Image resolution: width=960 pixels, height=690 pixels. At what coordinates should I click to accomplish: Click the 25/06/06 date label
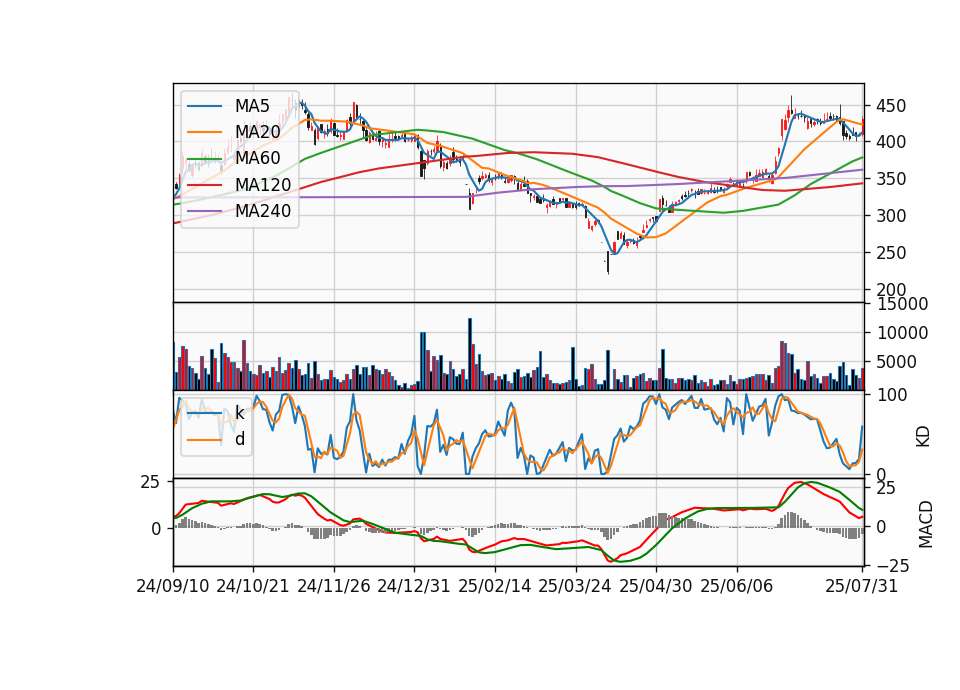click(737, 586)
